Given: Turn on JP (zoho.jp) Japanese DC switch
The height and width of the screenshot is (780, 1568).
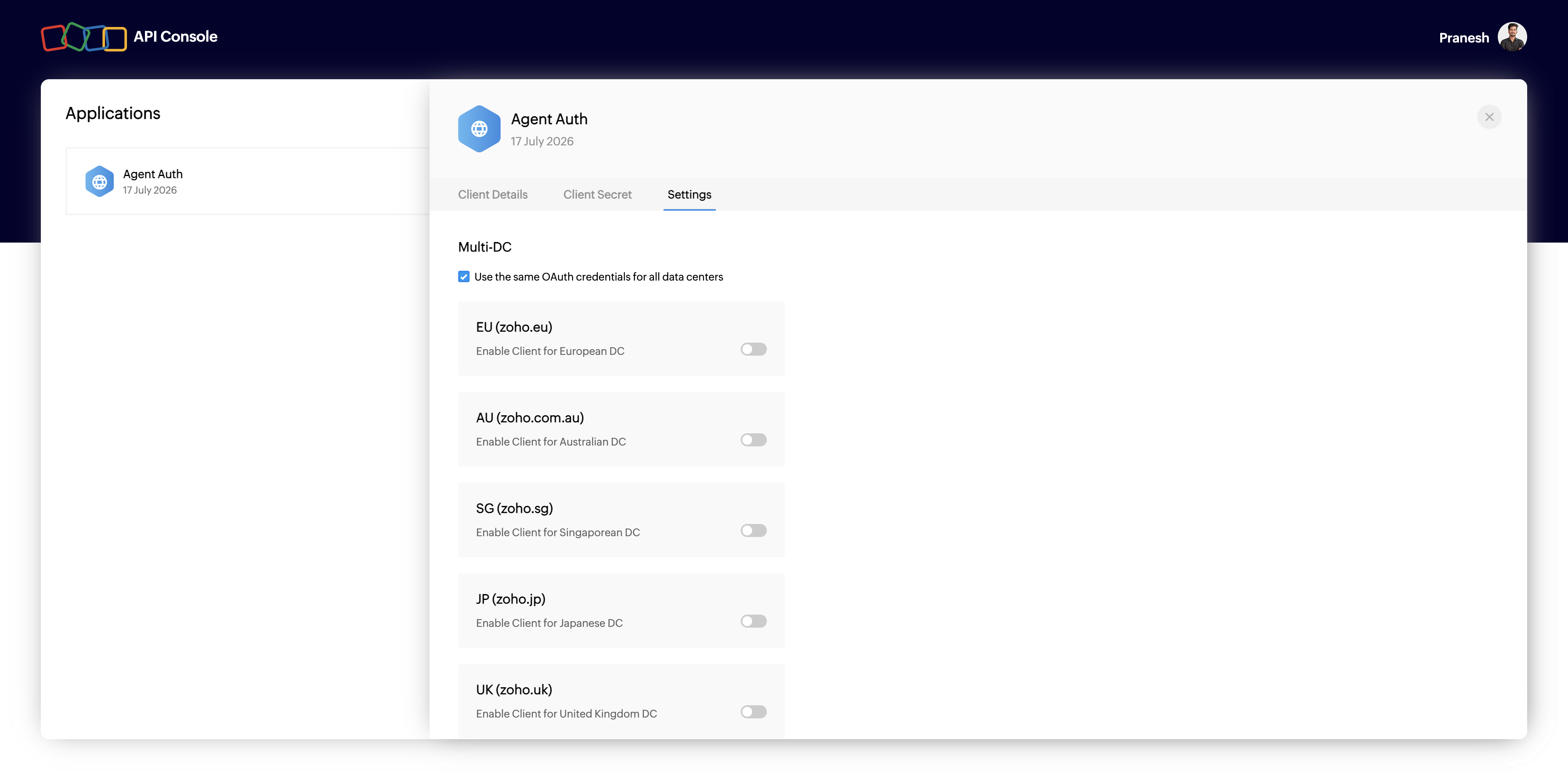Looking at the screenshot, I should (753, 621).
